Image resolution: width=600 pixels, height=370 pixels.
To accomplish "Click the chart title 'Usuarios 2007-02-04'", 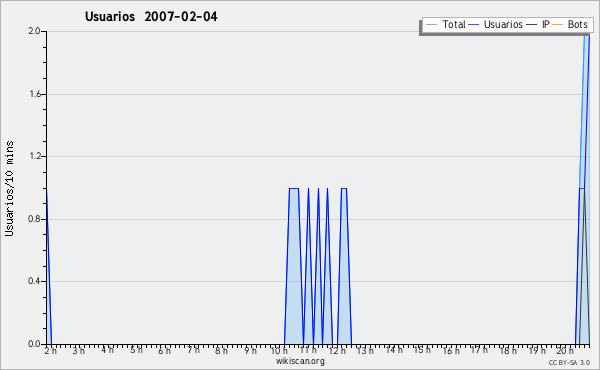I will pyautogui.click(x=151, y=17).
